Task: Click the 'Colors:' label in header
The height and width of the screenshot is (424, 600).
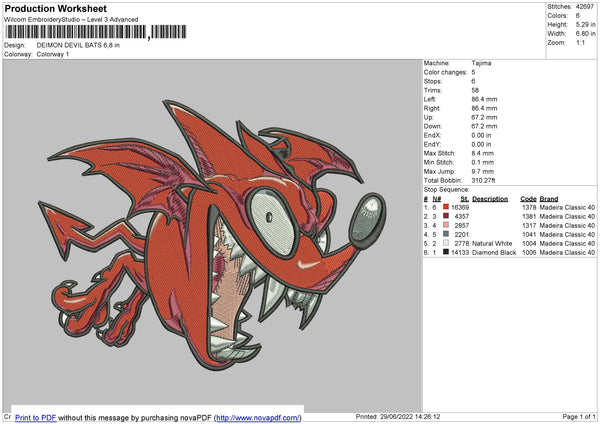Action: [558, 16]
